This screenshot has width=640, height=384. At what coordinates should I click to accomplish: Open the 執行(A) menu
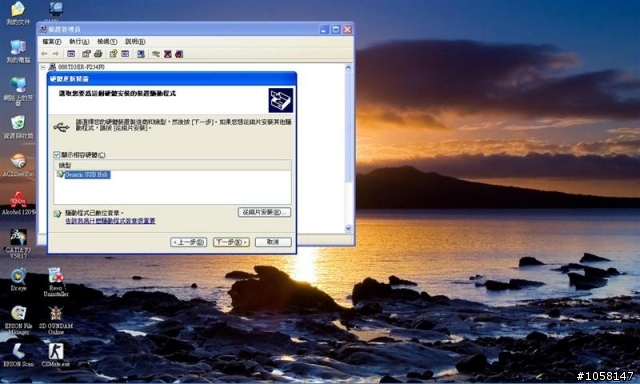coord(79,42)
